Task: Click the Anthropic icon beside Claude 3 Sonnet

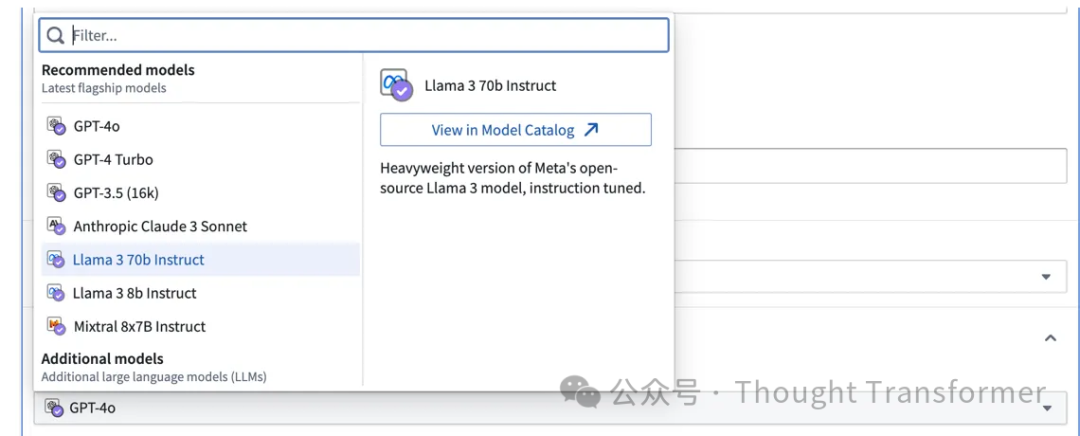Action: click(56, 226)
